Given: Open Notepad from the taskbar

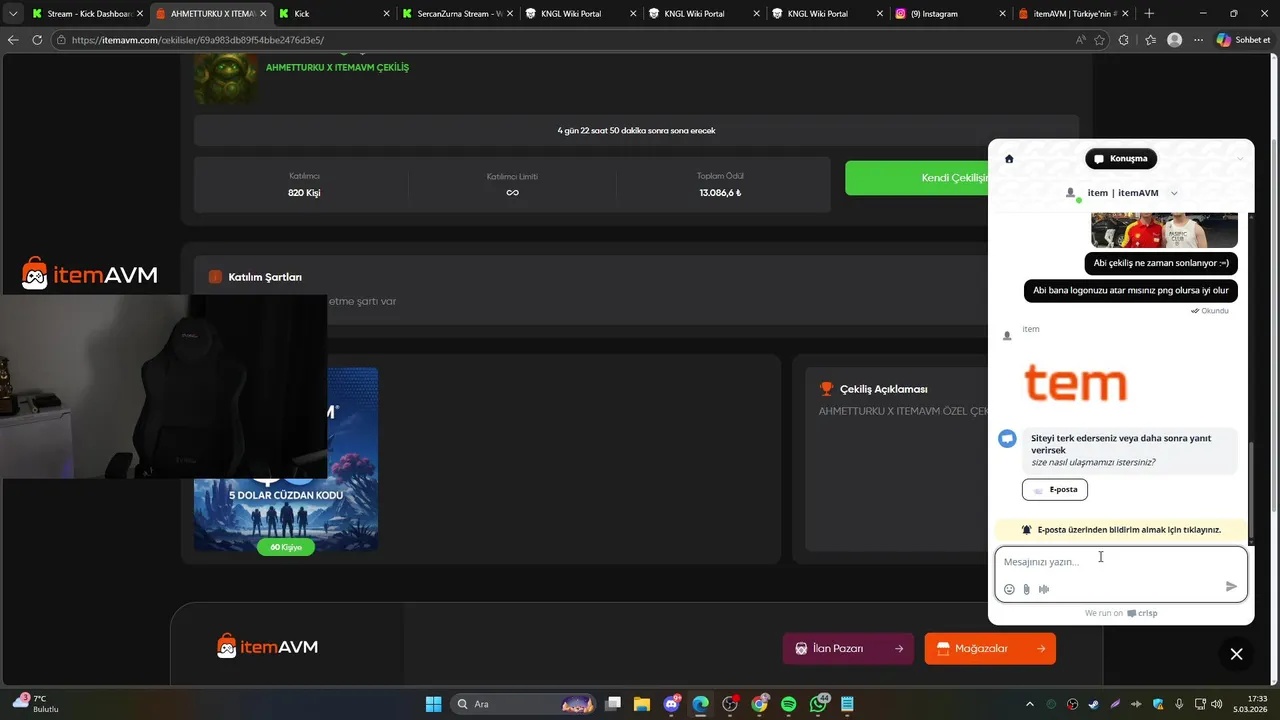Looking at the screenshot, I should (847, 704).
